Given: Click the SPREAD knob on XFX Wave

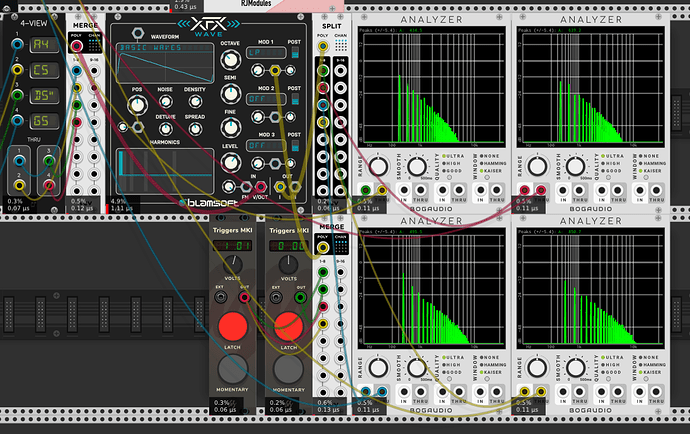Looking at the screenshot, I should 195,129.
